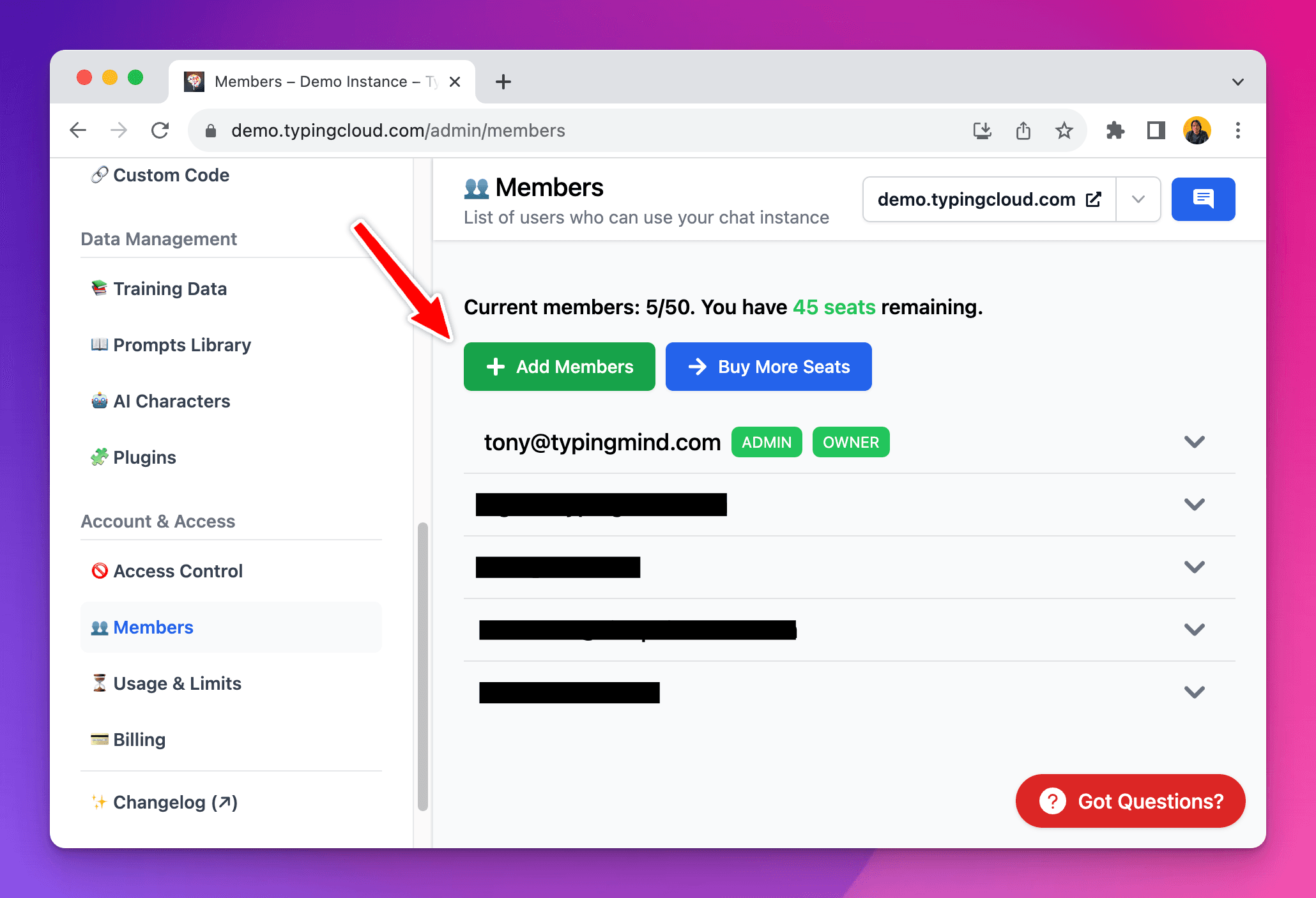Open the browser profile avatar
1316x898 pixels.
click(1197, 130)
